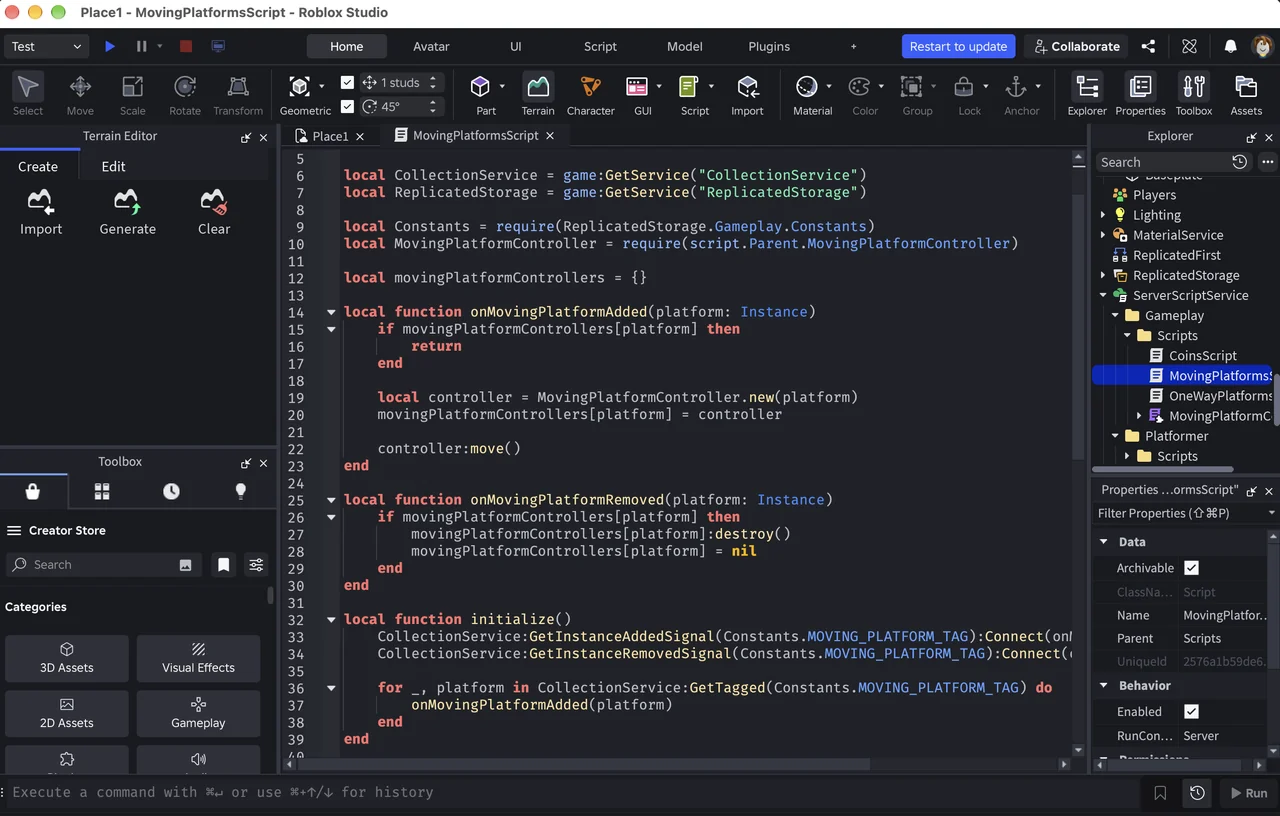Screen dimensions: 1280x816
Task: Expand the Lighting tree node
Action: pos(1103,215)
